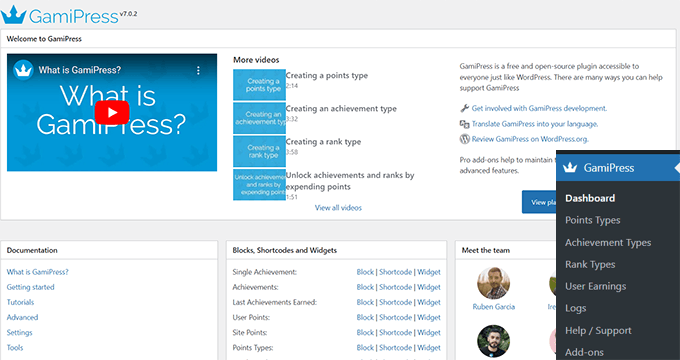Click the WordPress icon beside Review GamiPress

pyautogui.click(x=464, y=139)
